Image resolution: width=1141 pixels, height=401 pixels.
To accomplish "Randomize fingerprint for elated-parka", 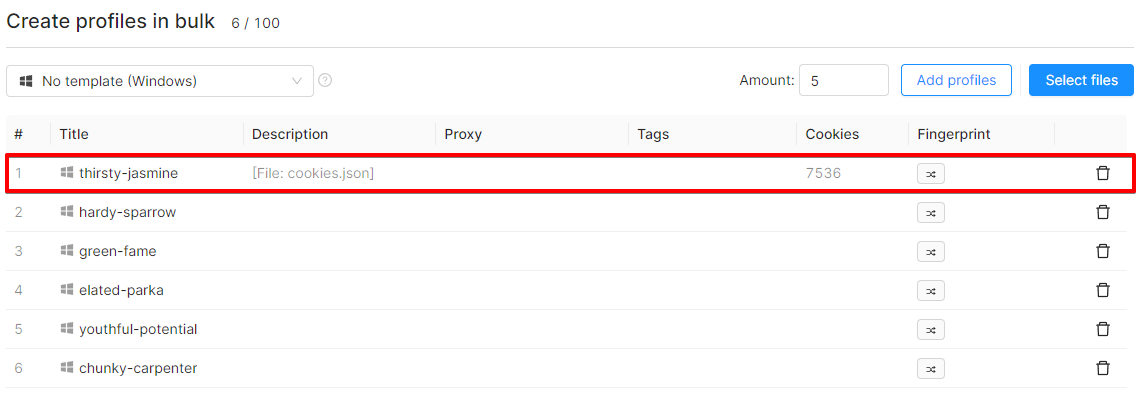I will click(x=931, y=290).
